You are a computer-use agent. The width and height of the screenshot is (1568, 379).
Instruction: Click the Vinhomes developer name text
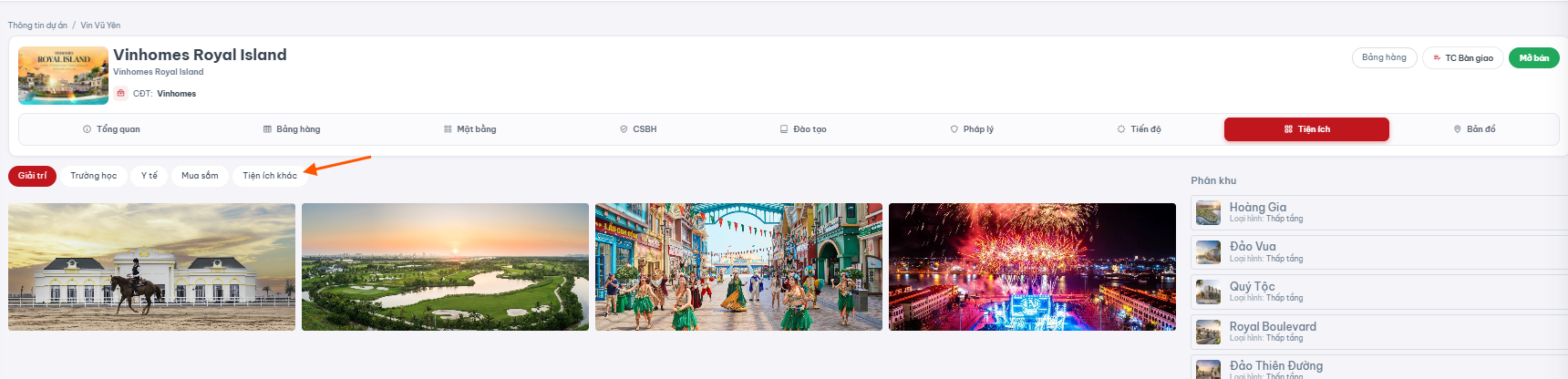(x=176, y=94)
